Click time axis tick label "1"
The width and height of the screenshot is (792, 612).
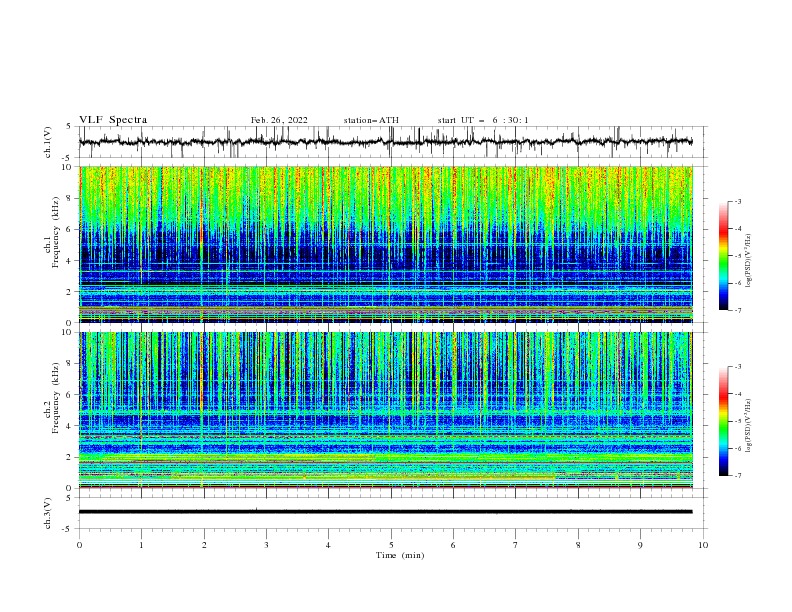141,545
